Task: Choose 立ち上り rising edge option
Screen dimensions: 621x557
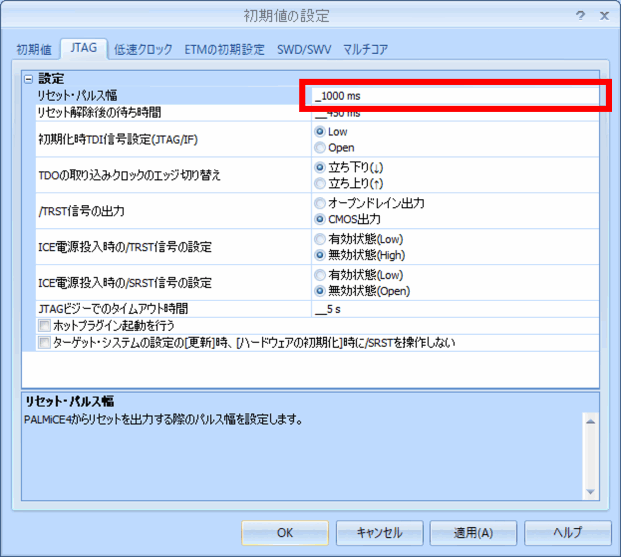Action: pyautogui.click(x=321, y=183)
